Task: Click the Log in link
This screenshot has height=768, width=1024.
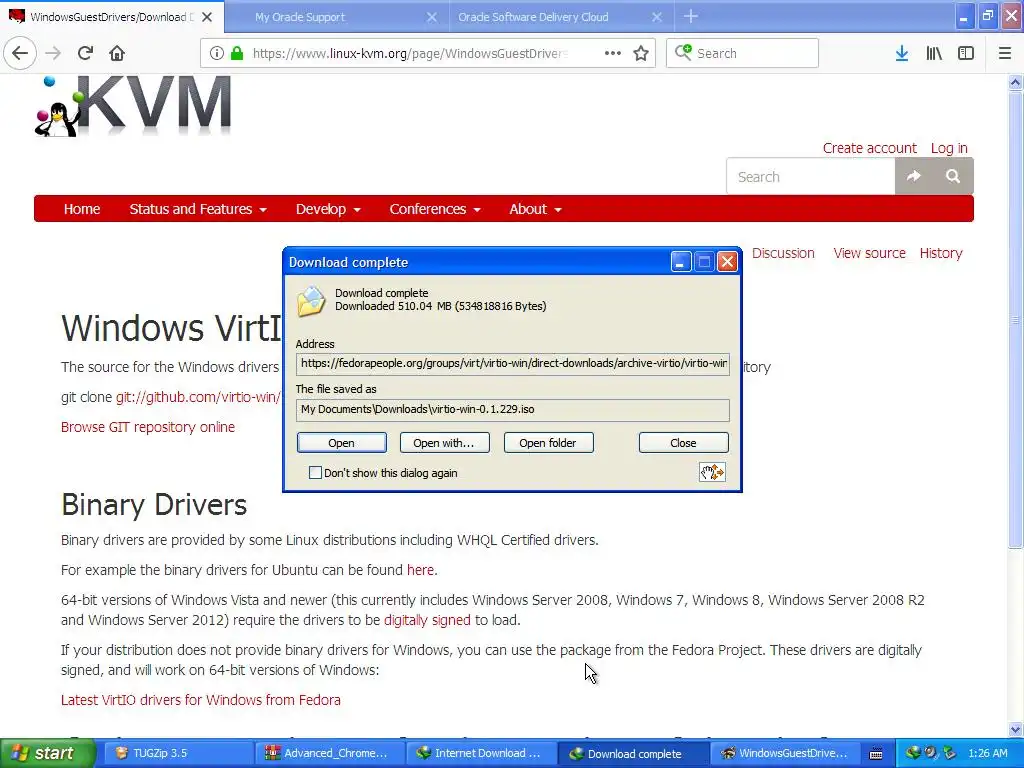Action: tap(949, 149)
